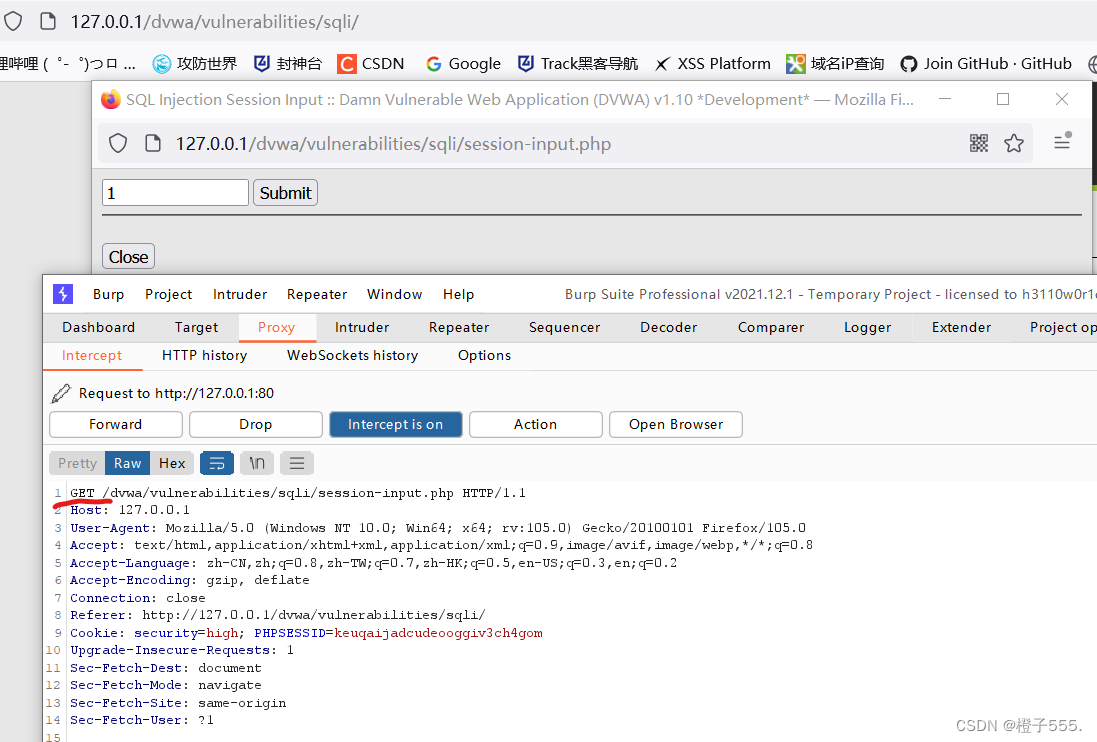The height and width of the screenshot is (742, 1097).
Task: Click the Submit button in the popup
Action: click(x=285, y=192)
